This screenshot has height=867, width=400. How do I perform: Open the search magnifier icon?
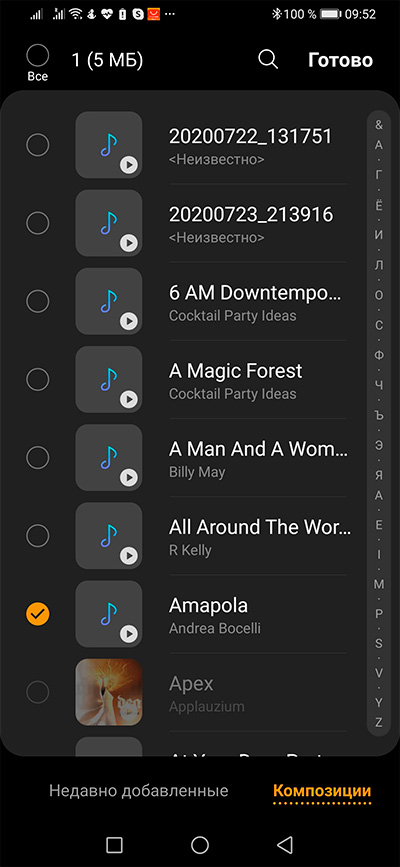[x=268, y=60]
